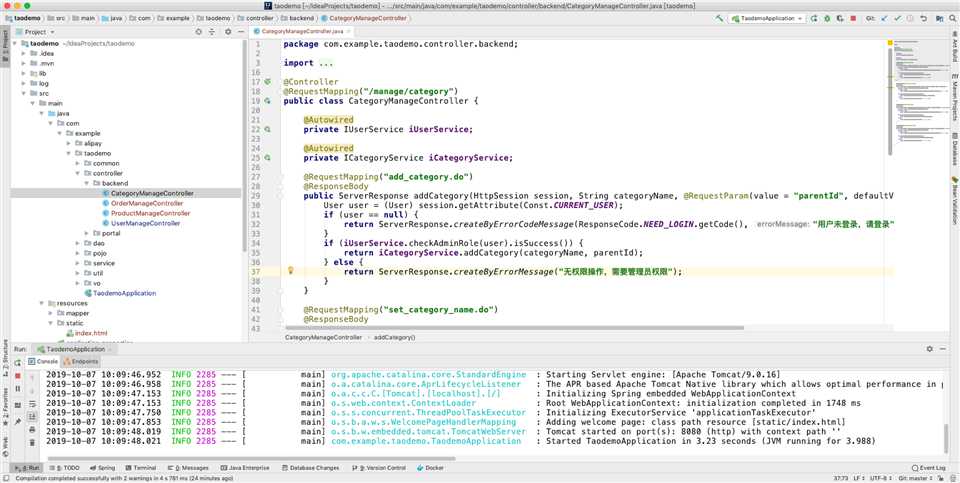Click the editor horizontal scrollbar
Viewport: 960px width, 483px height.
[514, 328]
